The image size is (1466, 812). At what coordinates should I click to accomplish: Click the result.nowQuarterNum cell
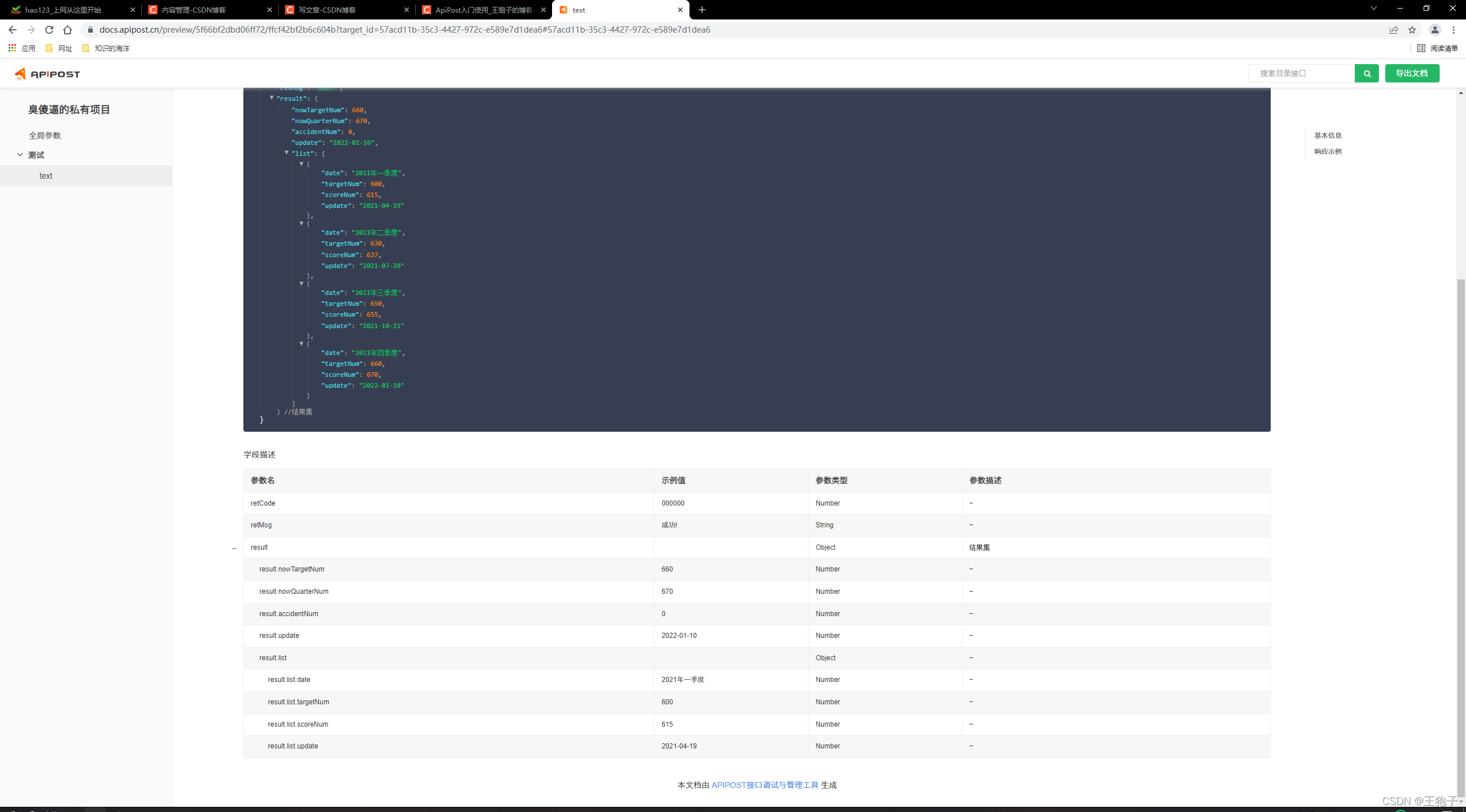coord(448,592)
